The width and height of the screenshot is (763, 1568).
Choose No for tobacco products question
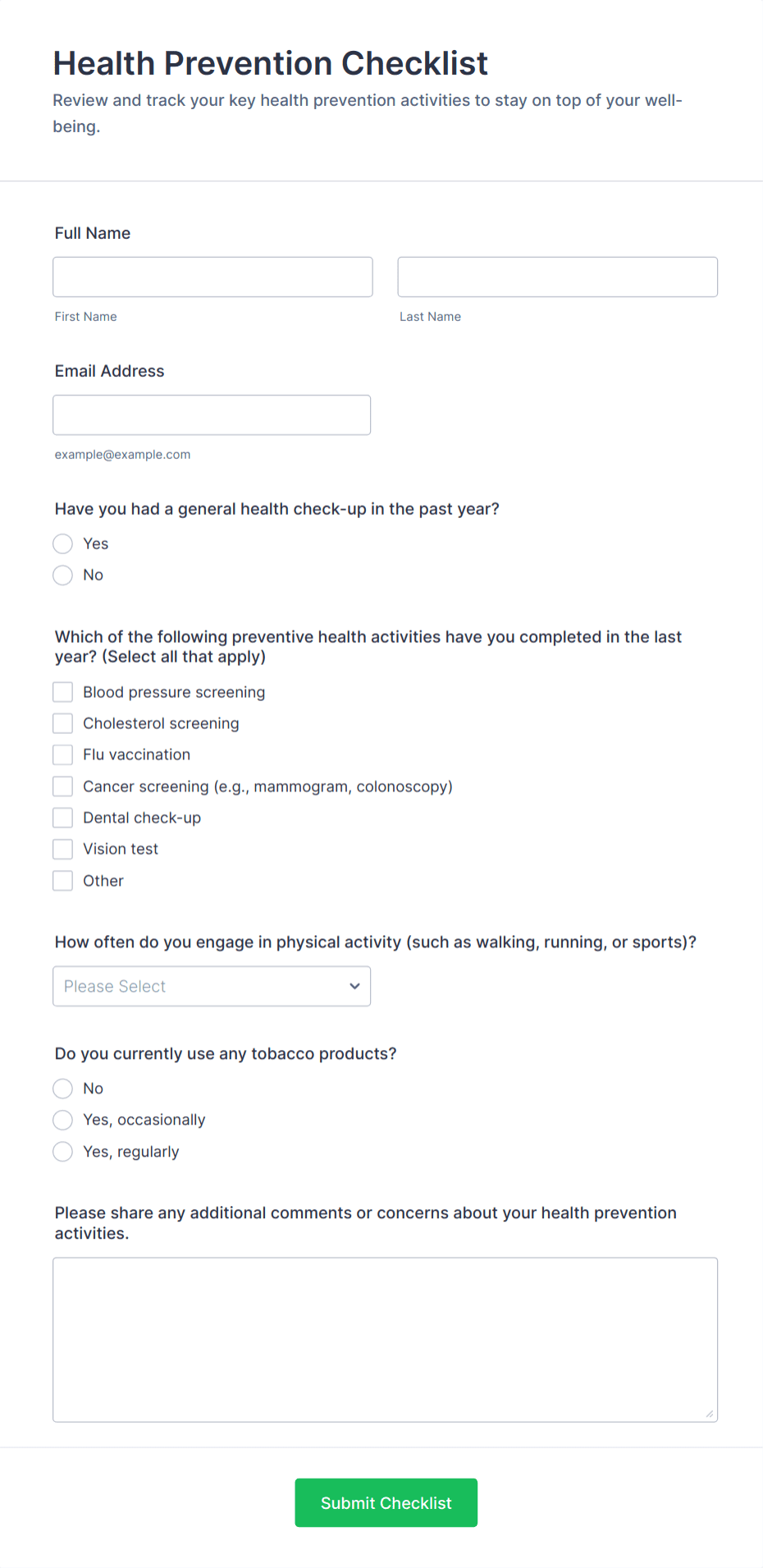click(62, 1088)
